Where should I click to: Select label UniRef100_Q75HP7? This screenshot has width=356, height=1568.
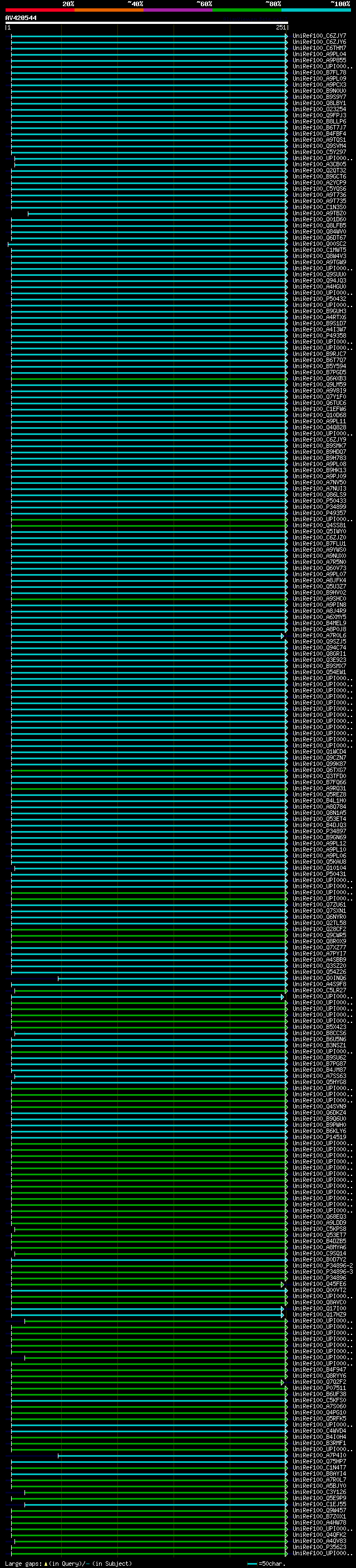319,1461
